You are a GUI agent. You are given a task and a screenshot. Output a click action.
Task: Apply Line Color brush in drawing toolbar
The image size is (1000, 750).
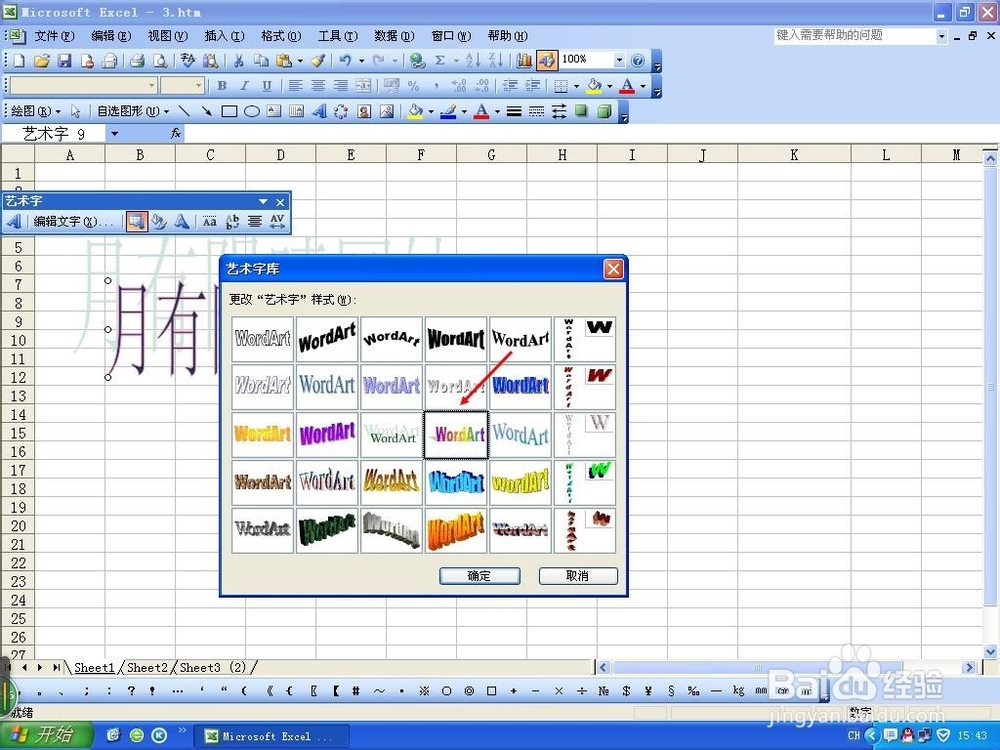[448, 112]
